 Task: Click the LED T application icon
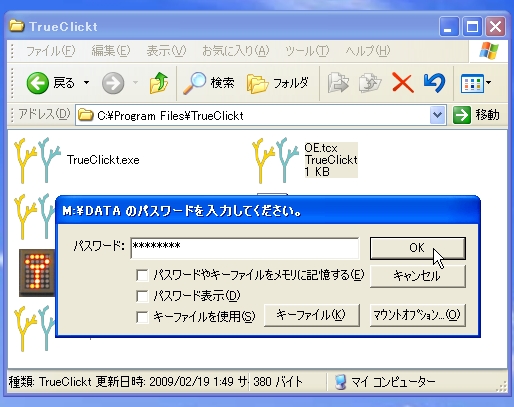pyautogui.click(x=37, y=273)
